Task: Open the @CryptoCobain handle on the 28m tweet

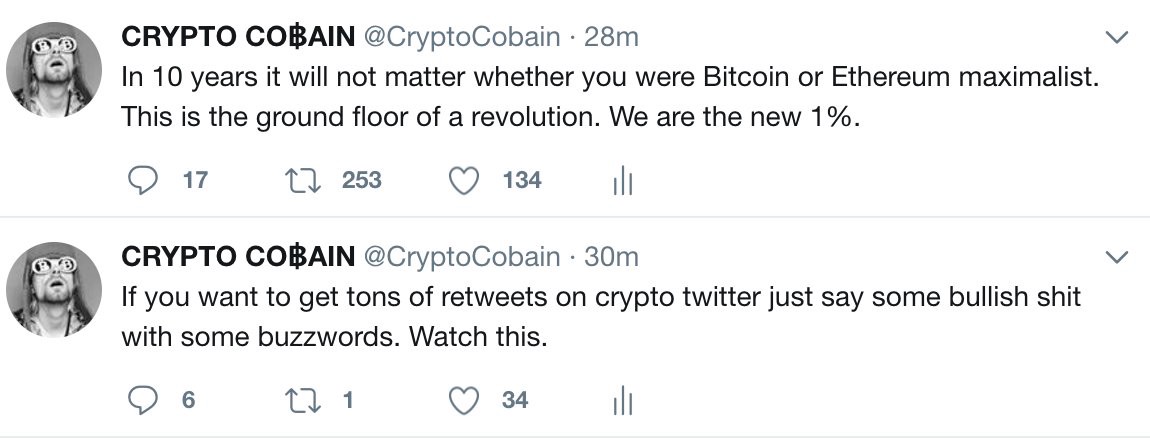Action: (x=461, y=37)
